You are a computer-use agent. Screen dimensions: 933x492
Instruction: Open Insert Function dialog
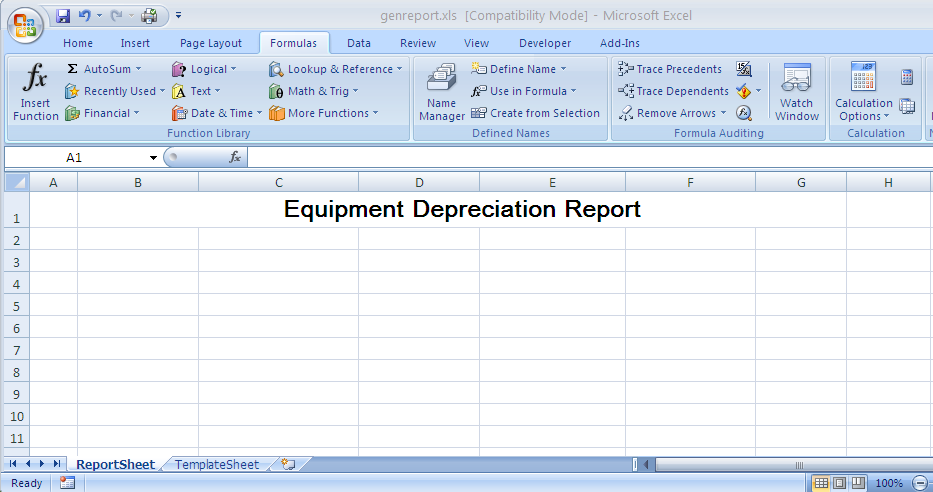[36, 92]
